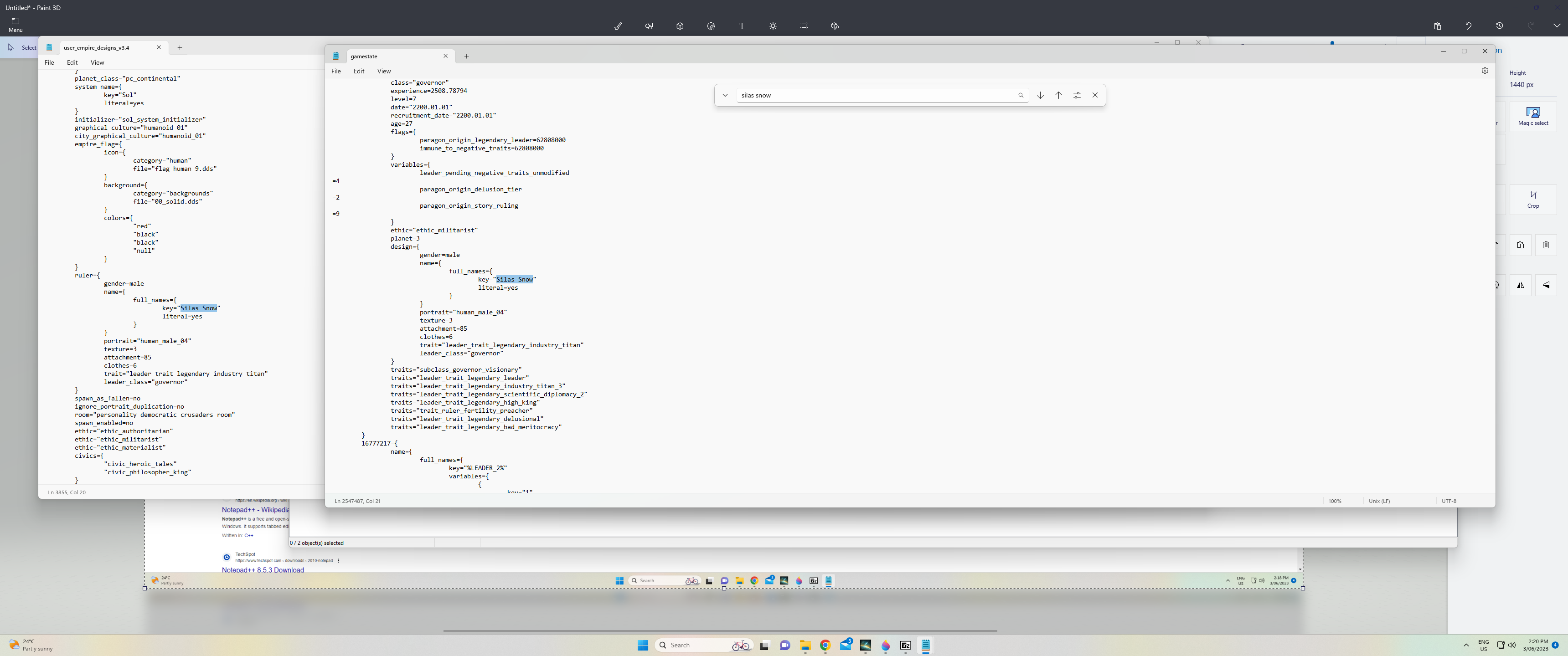The image size is (1568, 656).
Task: Click the Undo arrow in Paint 3D
Action: click(x=1468, y=26)
